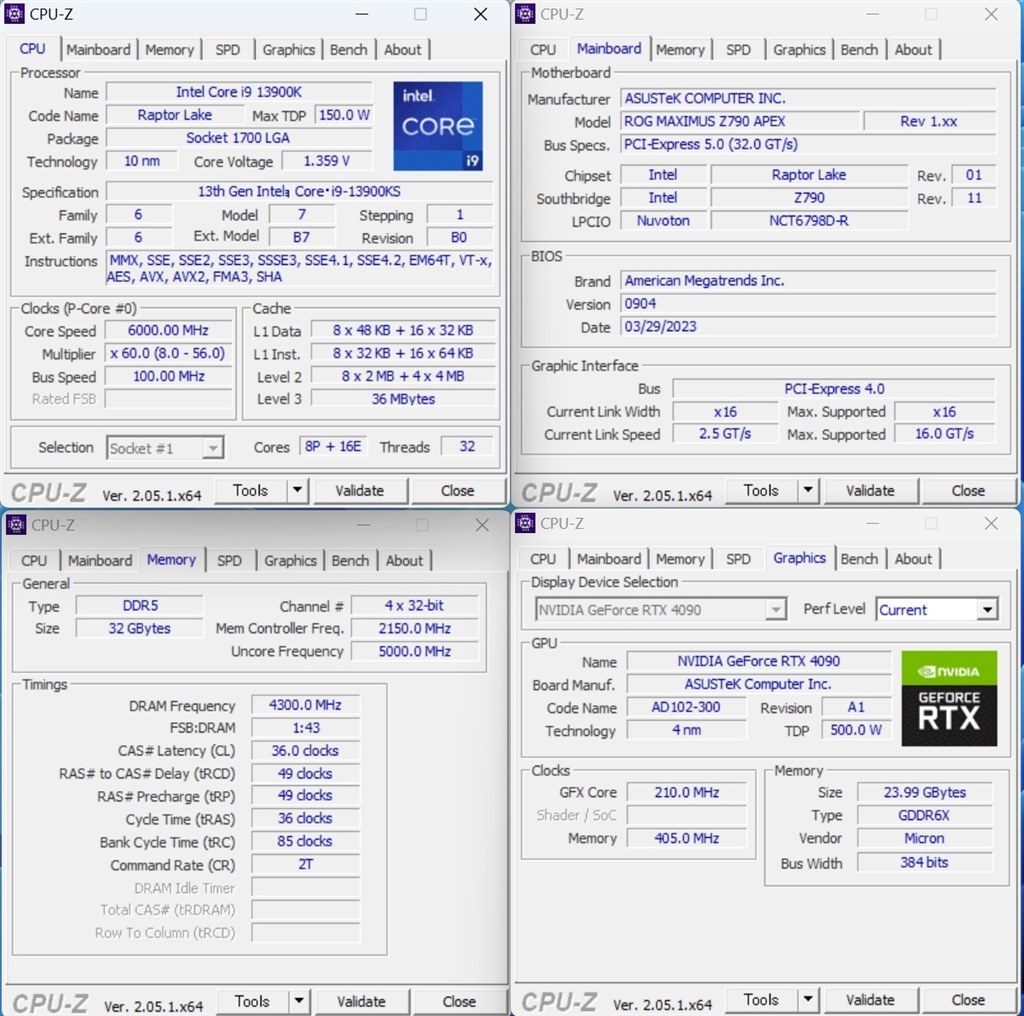
Task: Click the GPU memory size 23.99 GBytes
Action: pyautogui.click(x=924, y=792)
